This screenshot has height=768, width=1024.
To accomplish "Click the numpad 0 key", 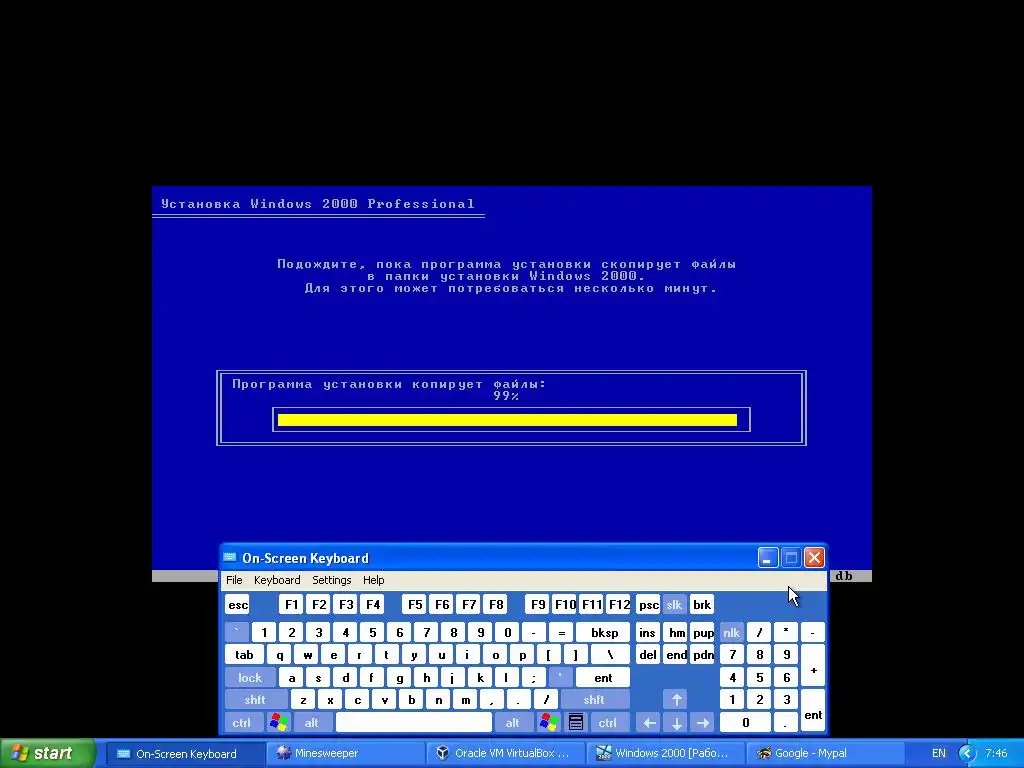I will pyautogui.click(x=745, y=722).
